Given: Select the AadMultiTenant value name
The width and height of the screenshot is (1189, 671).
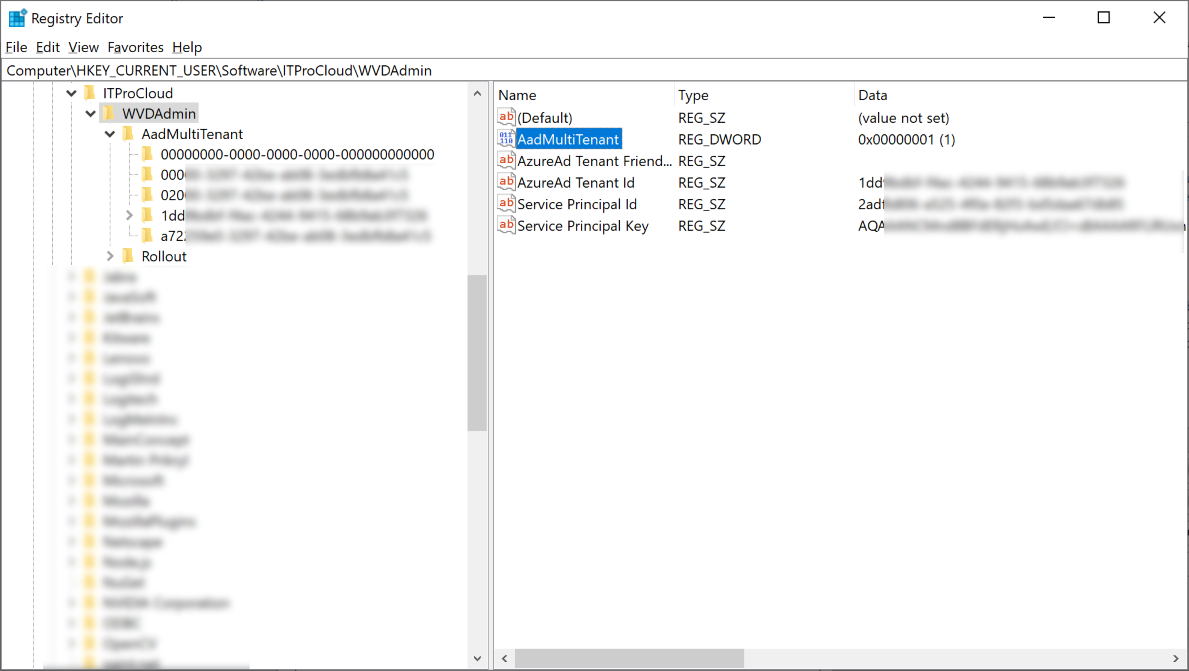Looking at the screenshot, I should coord(569,140).
